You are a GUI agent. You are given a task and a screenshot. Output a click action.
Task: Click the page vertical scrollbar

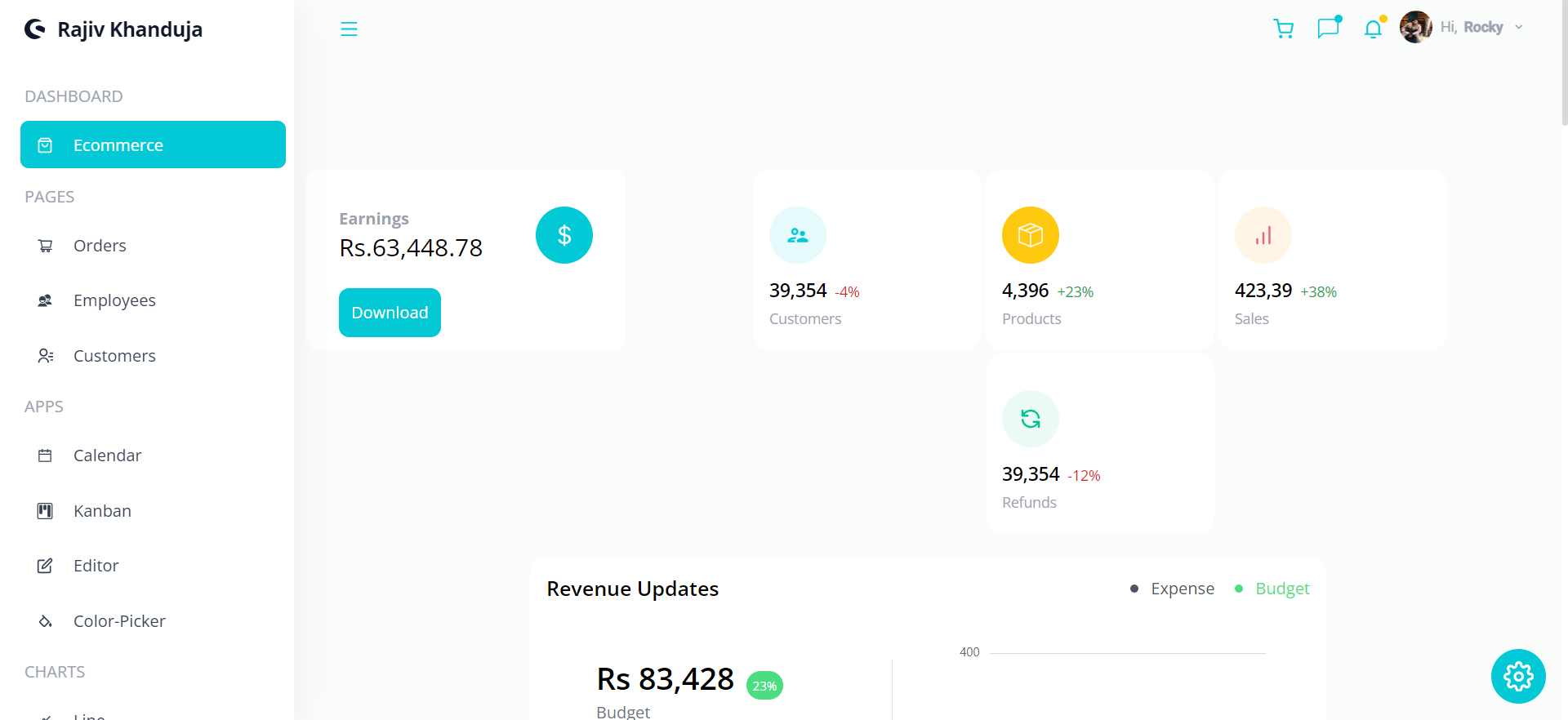1564,62
